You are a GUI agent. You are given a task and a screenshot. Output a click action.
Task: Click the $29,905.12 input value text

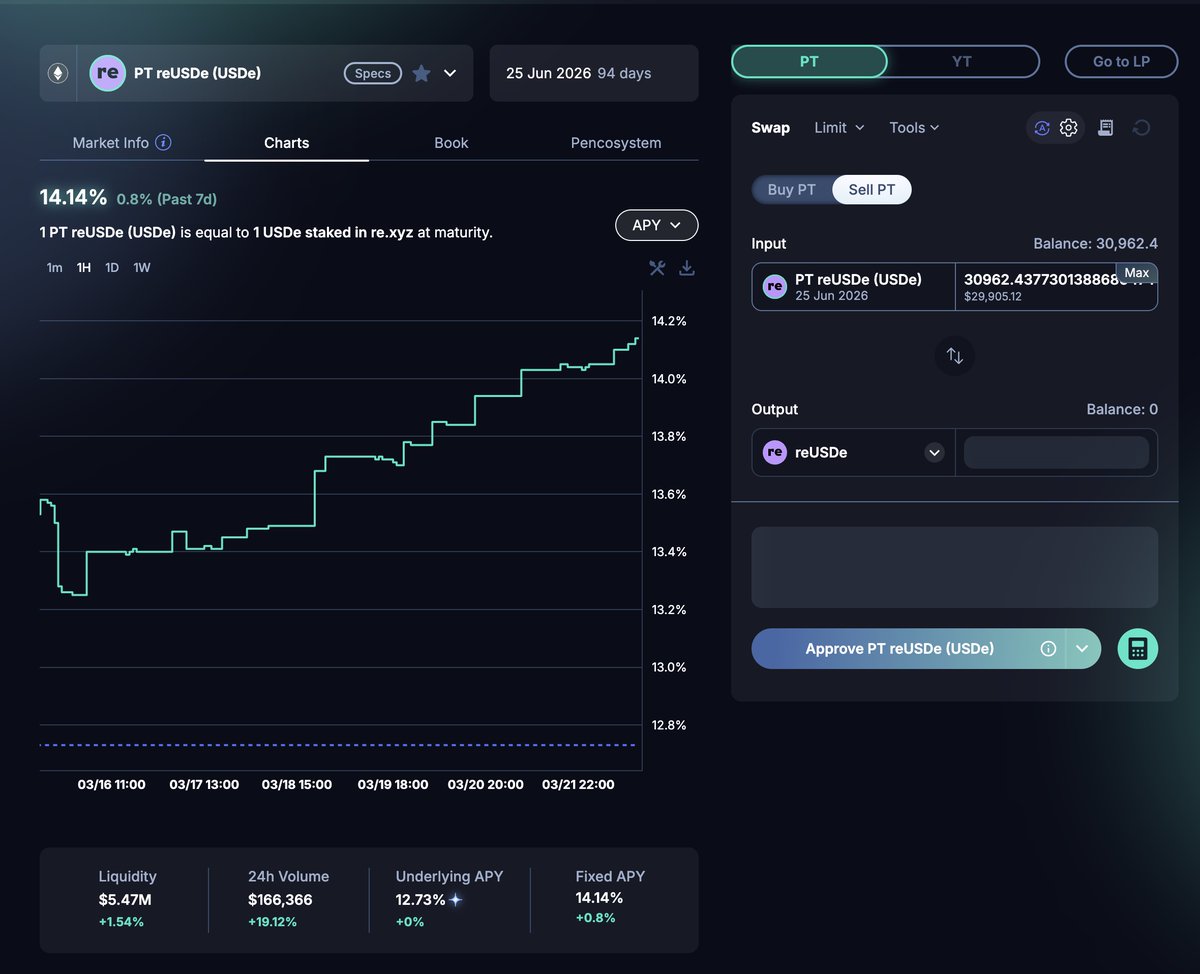pyautogui.click(x=993, y=297)
